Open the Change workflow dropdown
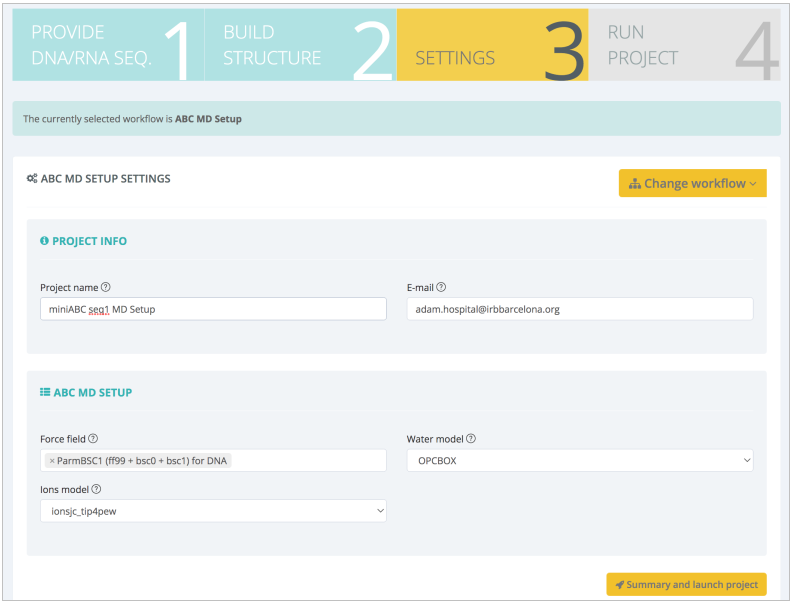 coord(692,183)
